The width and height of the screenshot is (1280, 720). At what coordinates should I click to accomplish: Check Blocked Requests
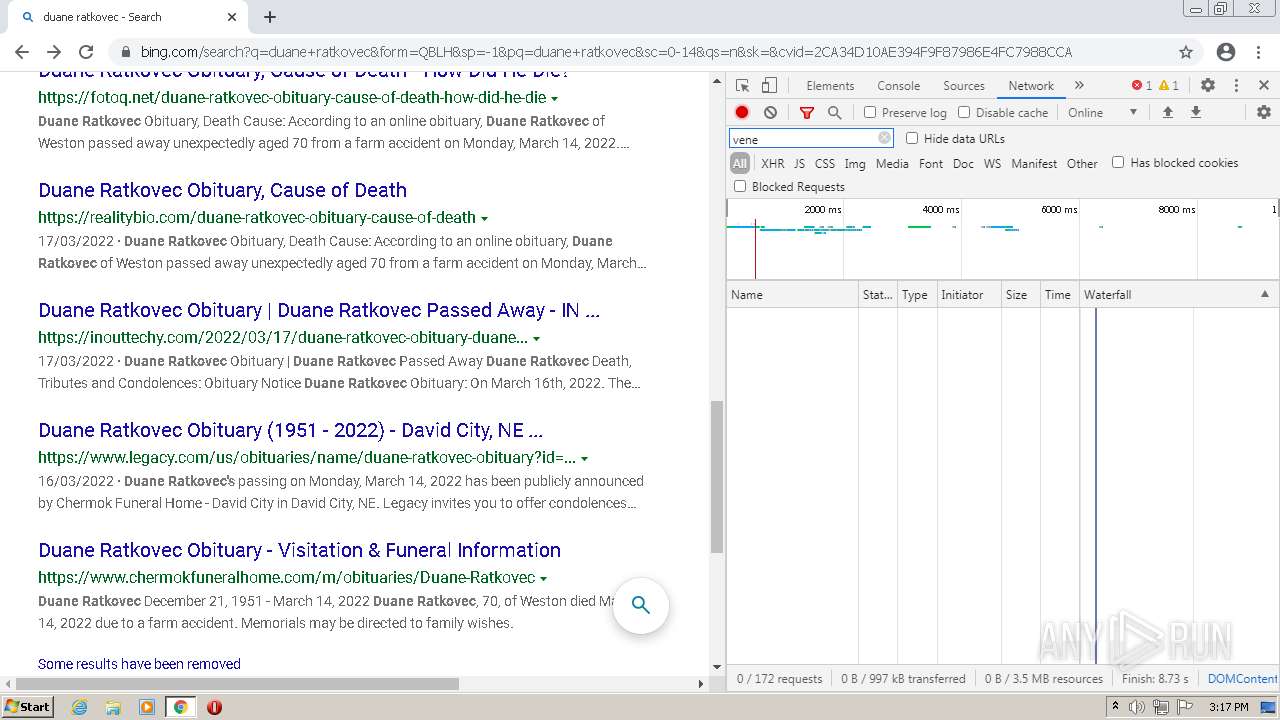740,186
